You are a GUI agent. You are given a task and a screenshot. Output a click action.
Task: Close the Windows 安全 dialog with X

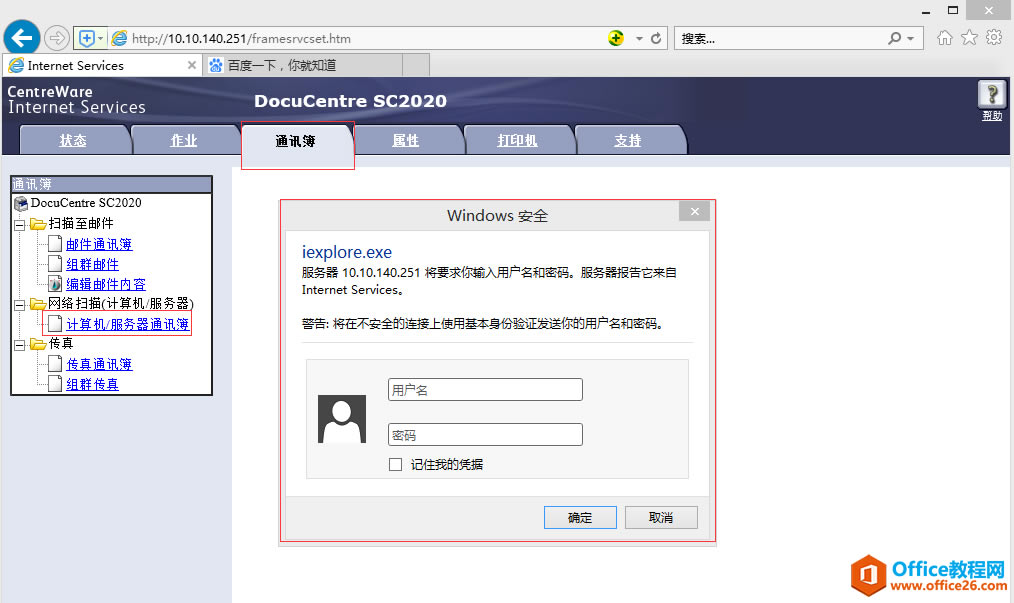coord(695,212)
